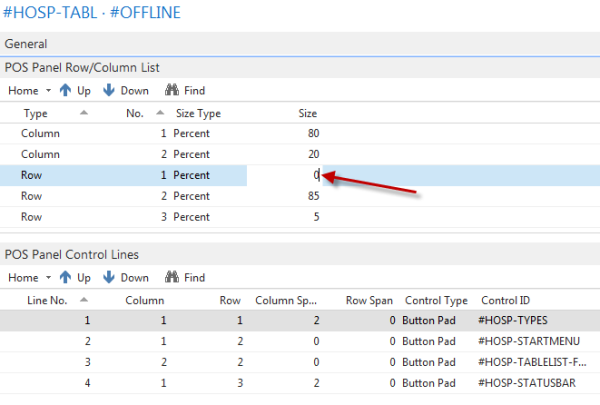Select the Column 1 row with size 80
The height and width of the screenshot is (405, 600).
[42, 133]
